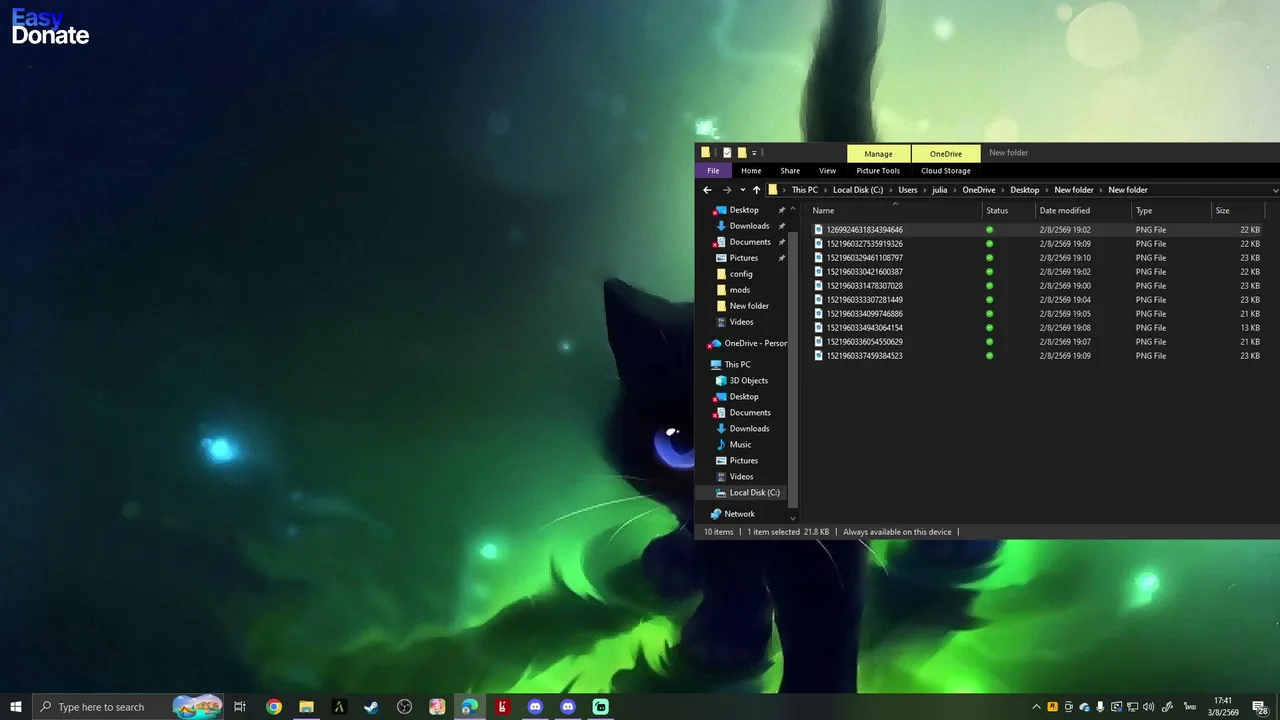1280x720 pixels.
Task: Open Network in the navigation pane
Action: [739, 514]
